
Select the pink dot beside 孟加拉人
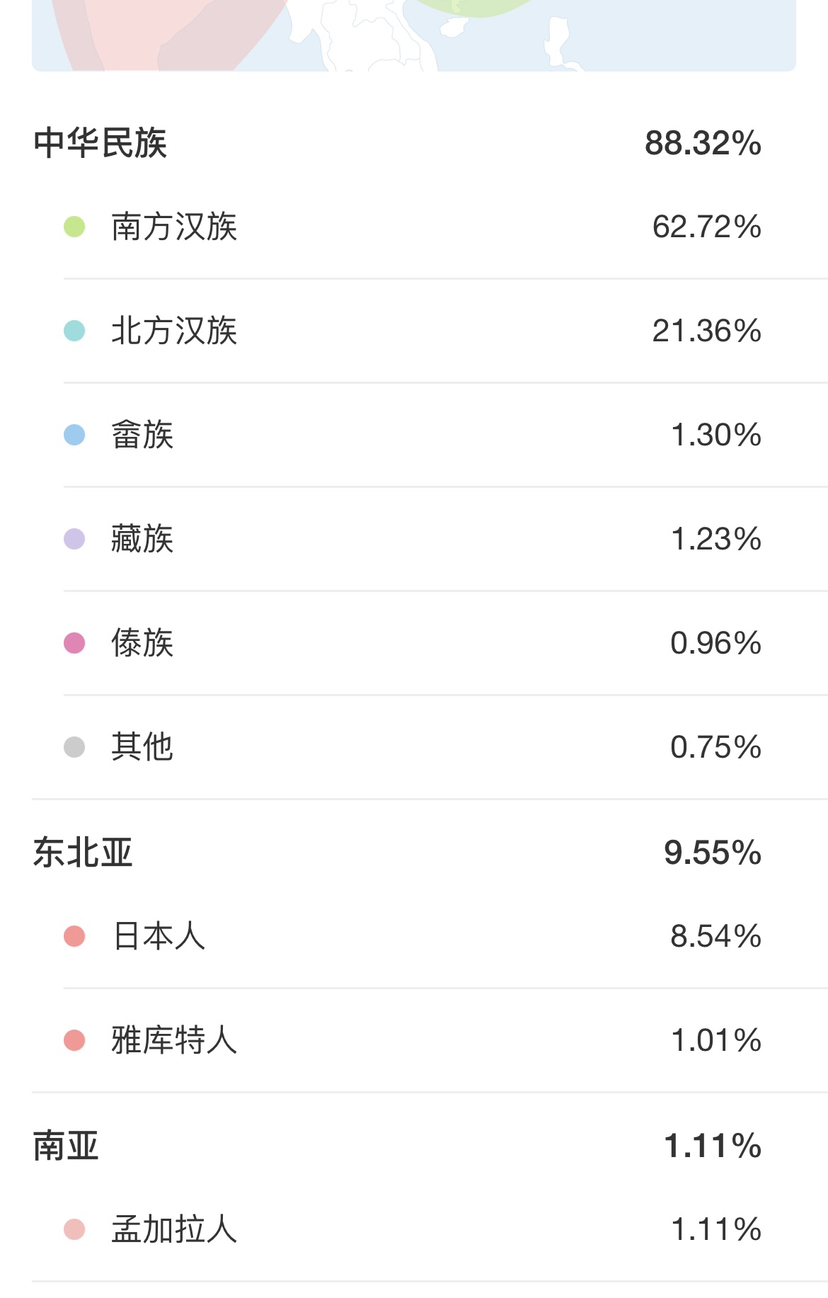74,1229
